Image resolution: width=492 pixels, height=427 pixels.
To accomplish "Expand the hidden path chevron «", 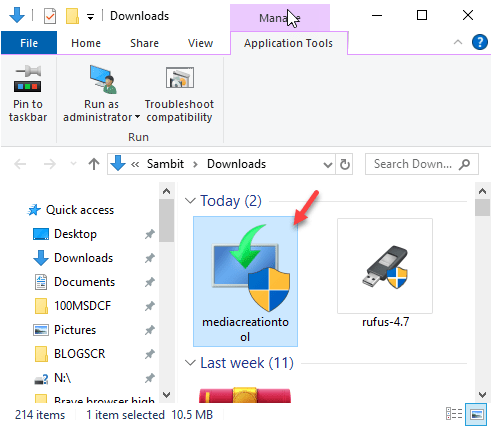I will click(x=135, y=164).
